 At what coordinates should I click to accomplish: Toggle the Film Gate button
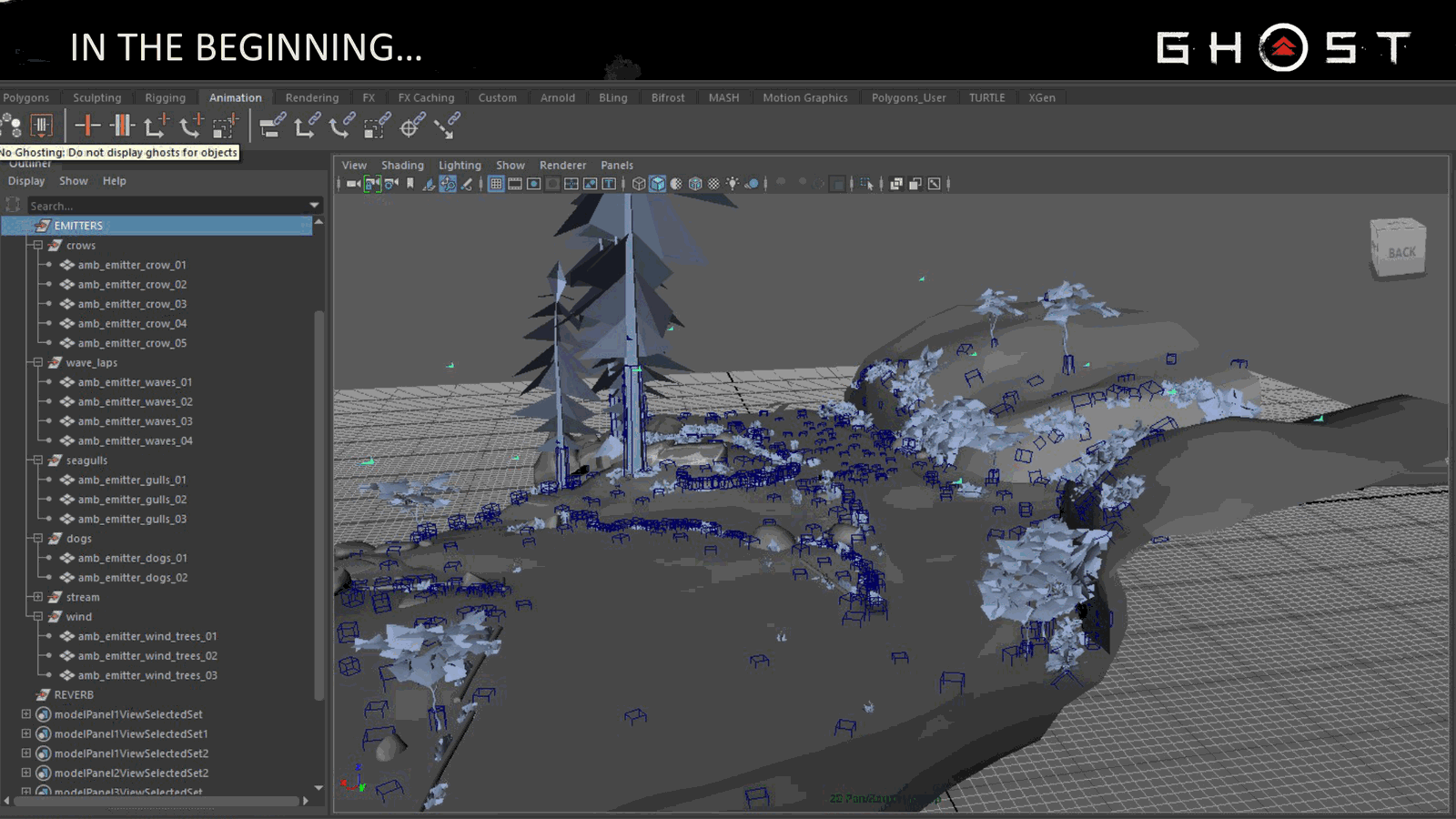515,184
